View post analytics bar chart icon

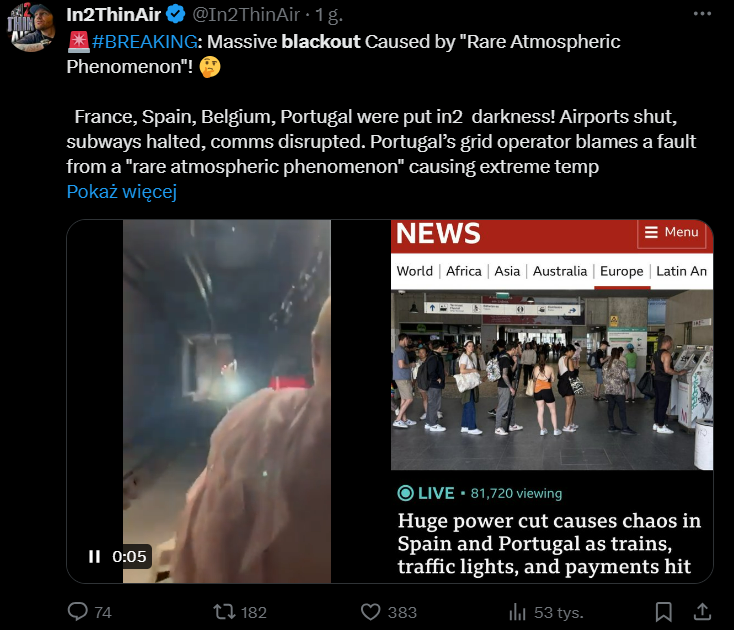(517, 612)
